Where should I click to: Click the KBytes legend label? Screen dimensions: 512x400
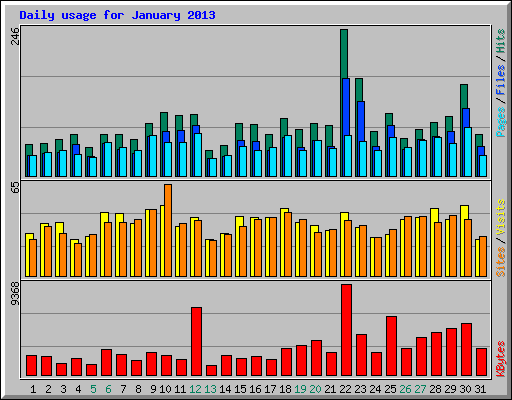point(500,358)
